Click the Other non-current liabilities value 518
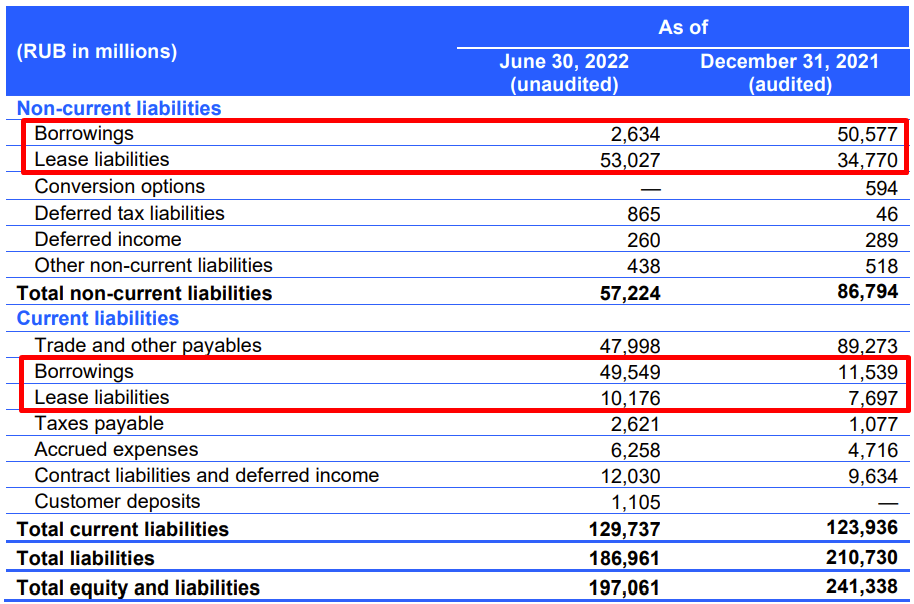The height and width of the screenshot is (604, 914). point(881,267)
